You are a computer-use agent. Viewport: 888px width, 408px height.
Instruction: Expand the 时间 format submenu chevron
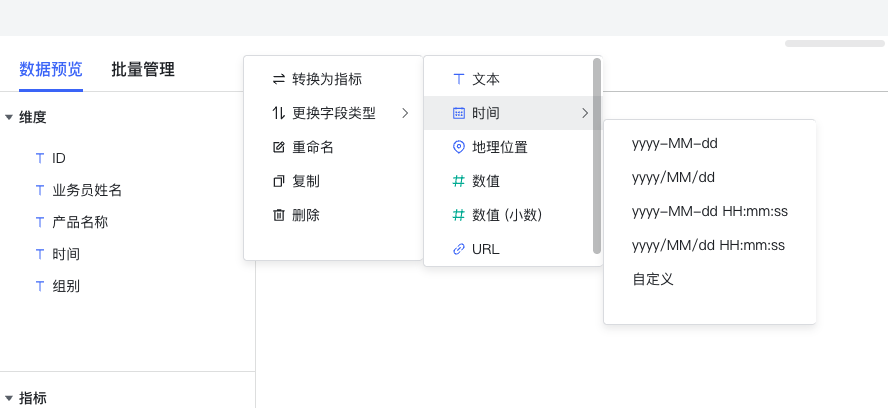click(585, 113)
